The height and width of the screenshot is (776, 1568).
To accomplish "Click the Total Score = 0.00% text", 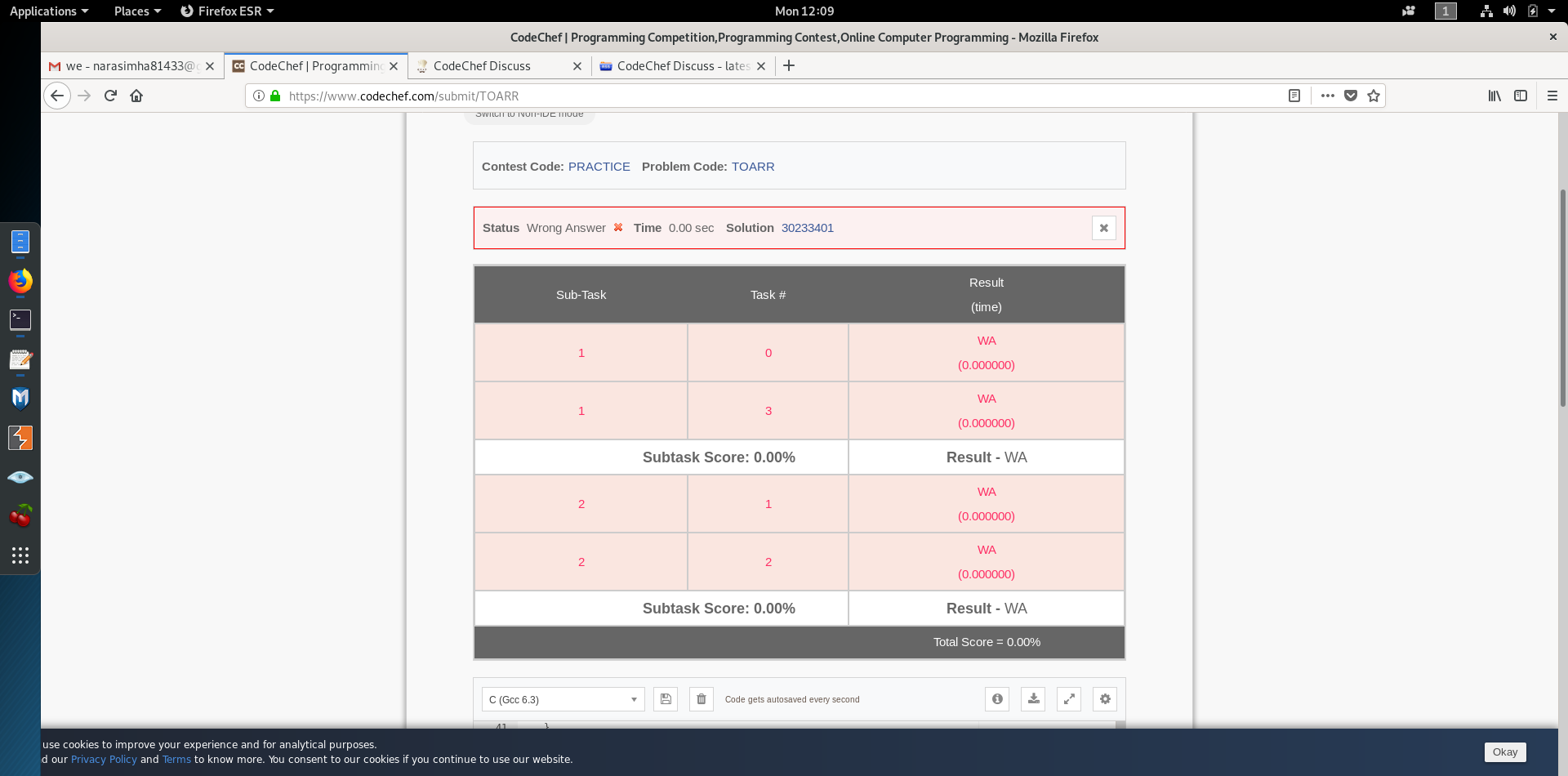I will (987, 642).
